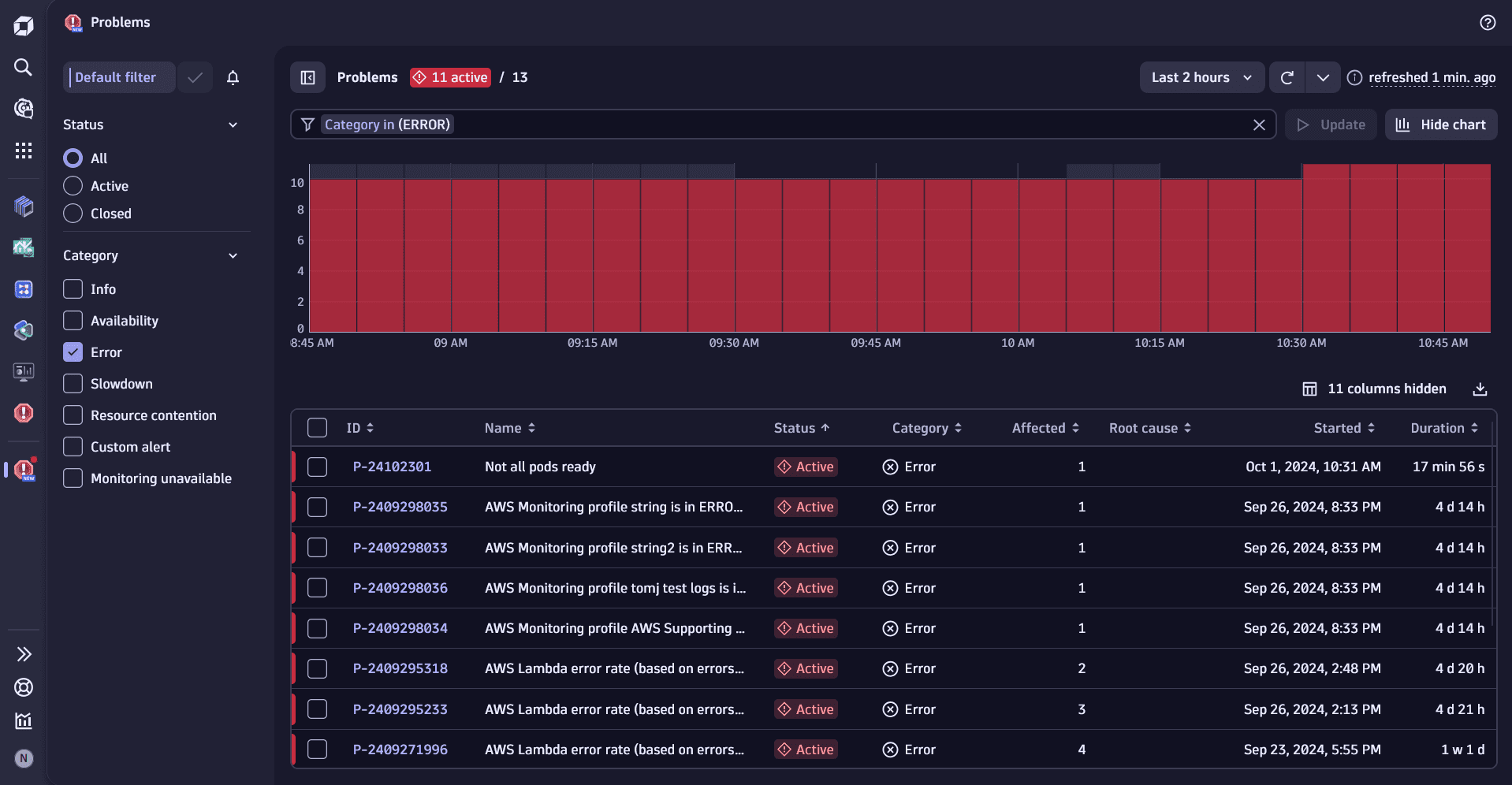Viewport: 1512px width, 785px height.
Task: Open the Dynatrace logo home icon
Action: (x=24, y=26)
